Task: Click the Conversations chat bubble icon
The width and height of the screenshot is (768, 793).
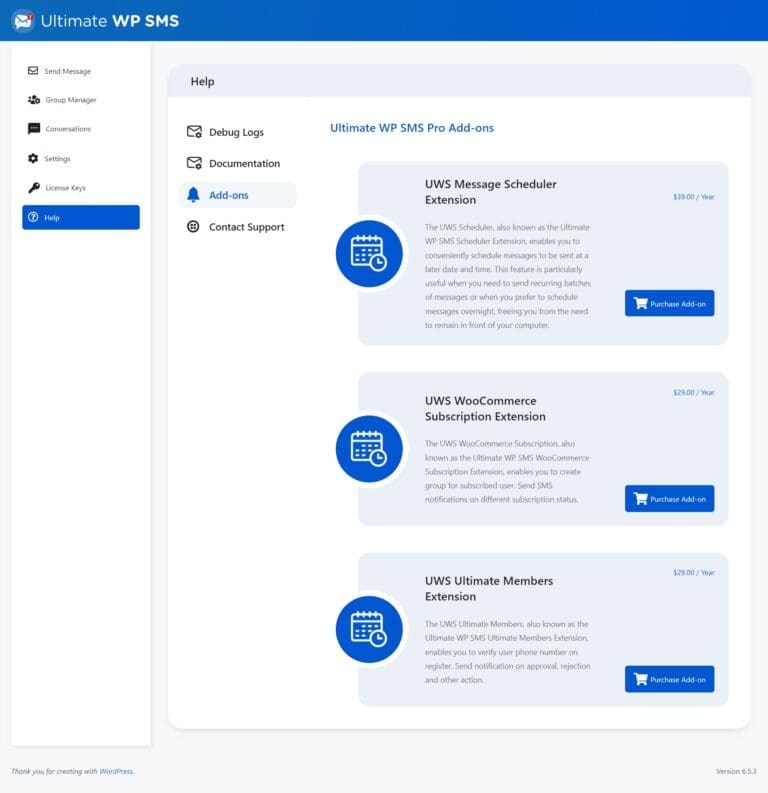Action: coord(34,128)
